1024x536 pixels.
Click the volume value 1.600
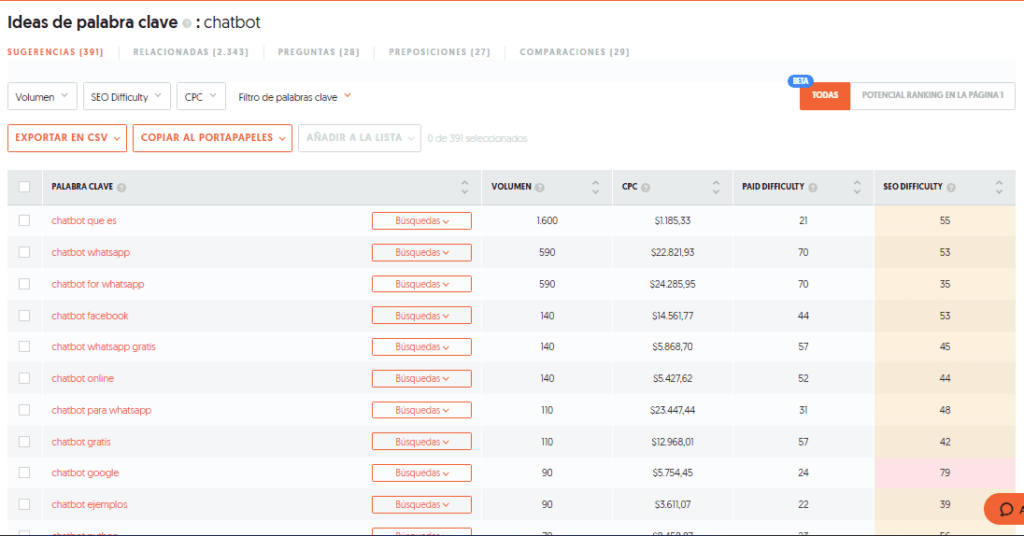[547, 221]
